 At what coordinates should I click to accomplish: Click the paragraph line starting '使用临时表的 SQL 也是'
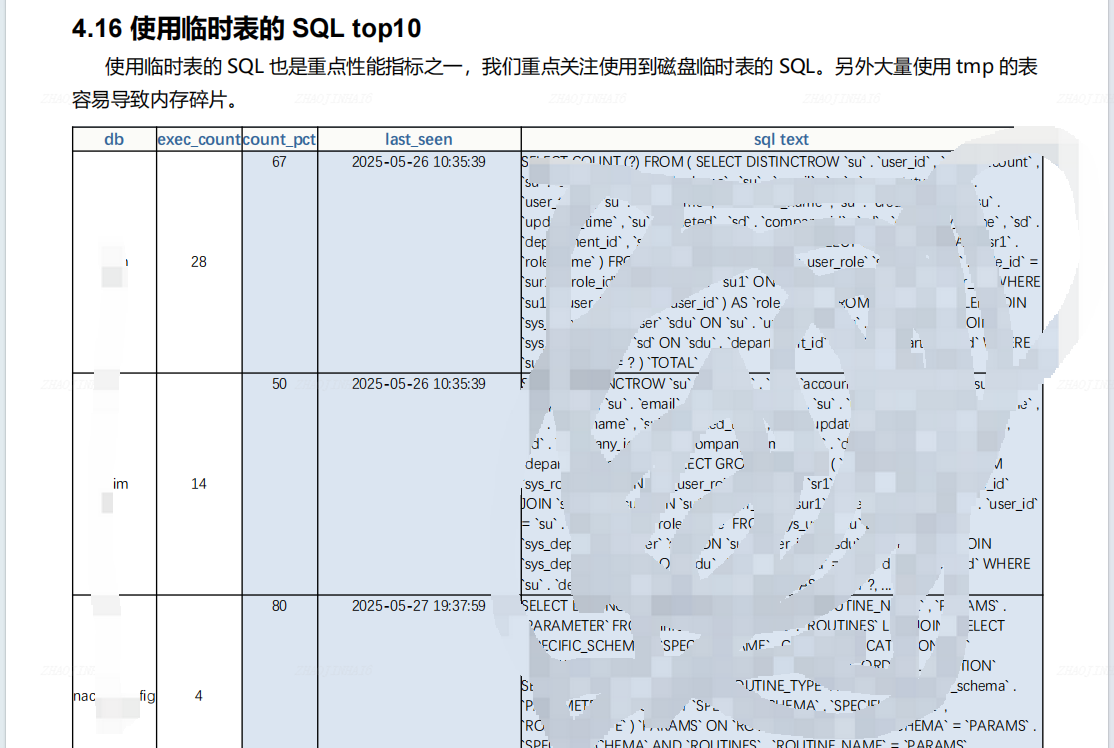(x=571, y=67)
